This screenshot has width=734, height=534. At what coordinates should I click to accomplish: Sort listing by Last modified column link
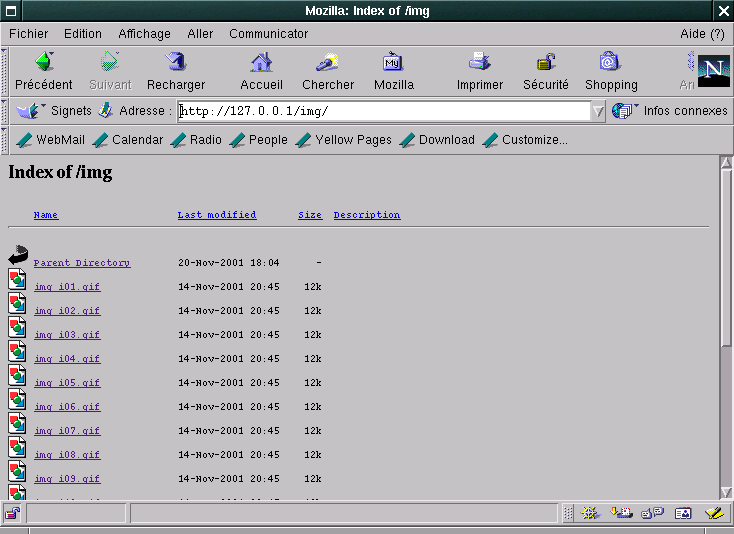tap(217, 215)
